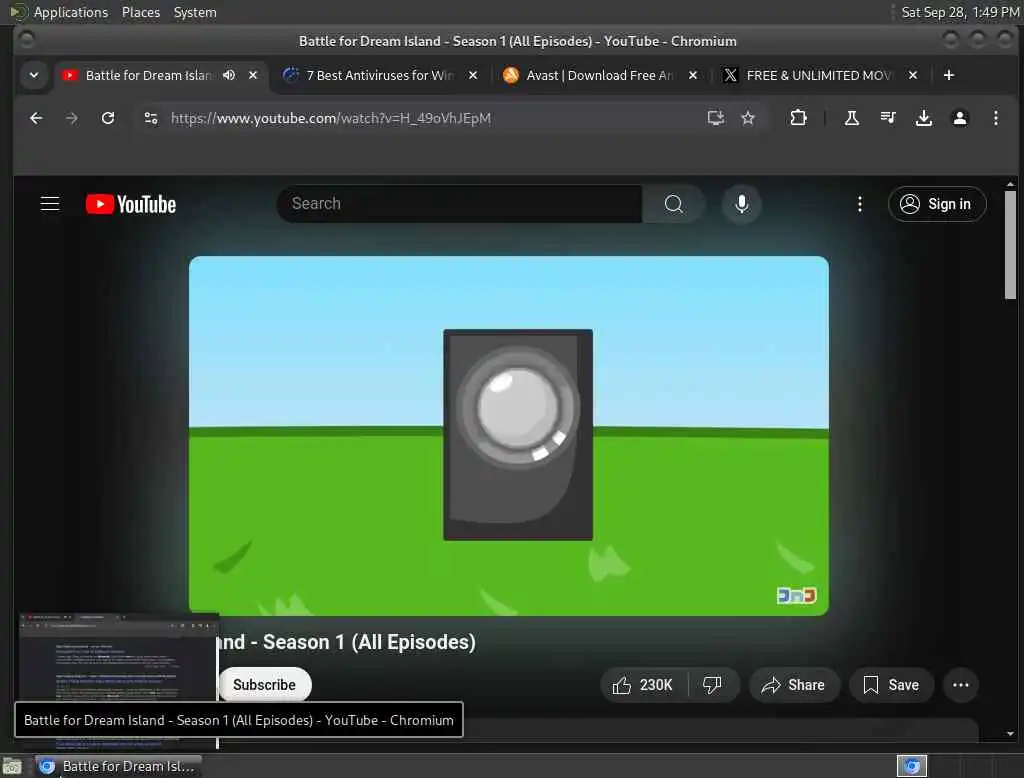
Task: Close the 7 Best Antiviruses tab
Action: pos(473,75)
